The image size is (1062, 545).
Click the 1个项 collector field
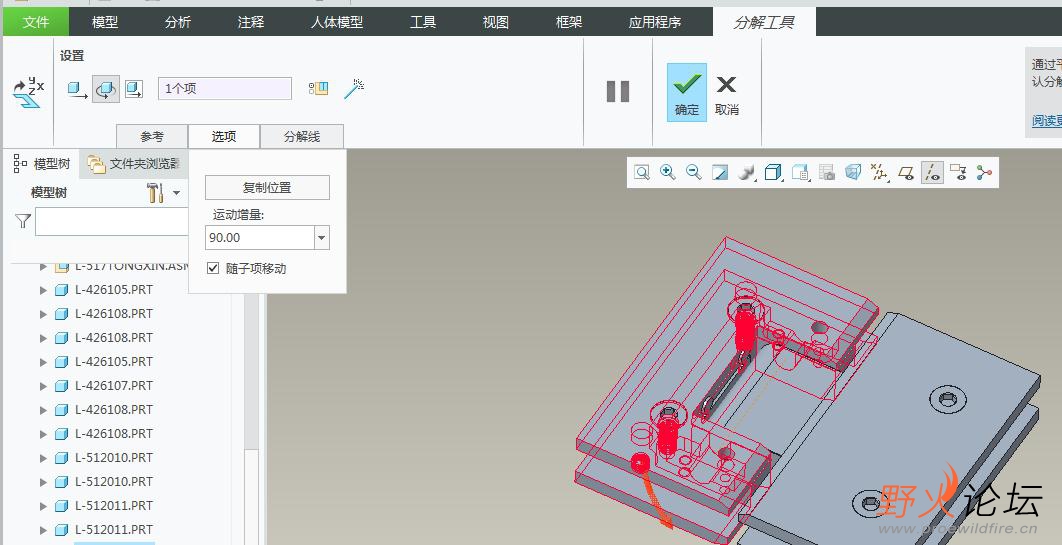pos(225,89)
